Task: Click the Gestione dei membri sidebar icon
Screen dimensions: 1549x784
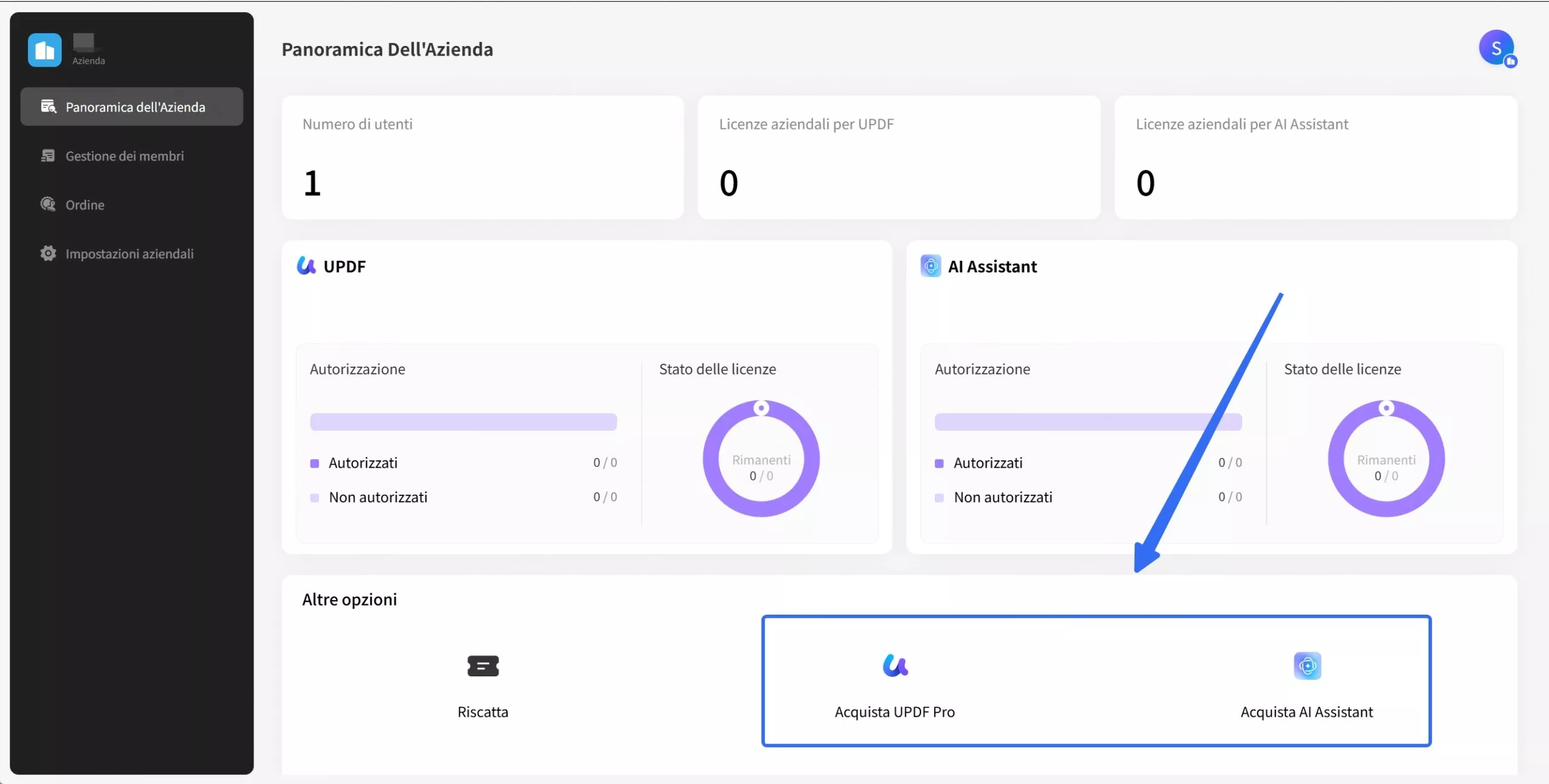Action: (x=48, y=156)
